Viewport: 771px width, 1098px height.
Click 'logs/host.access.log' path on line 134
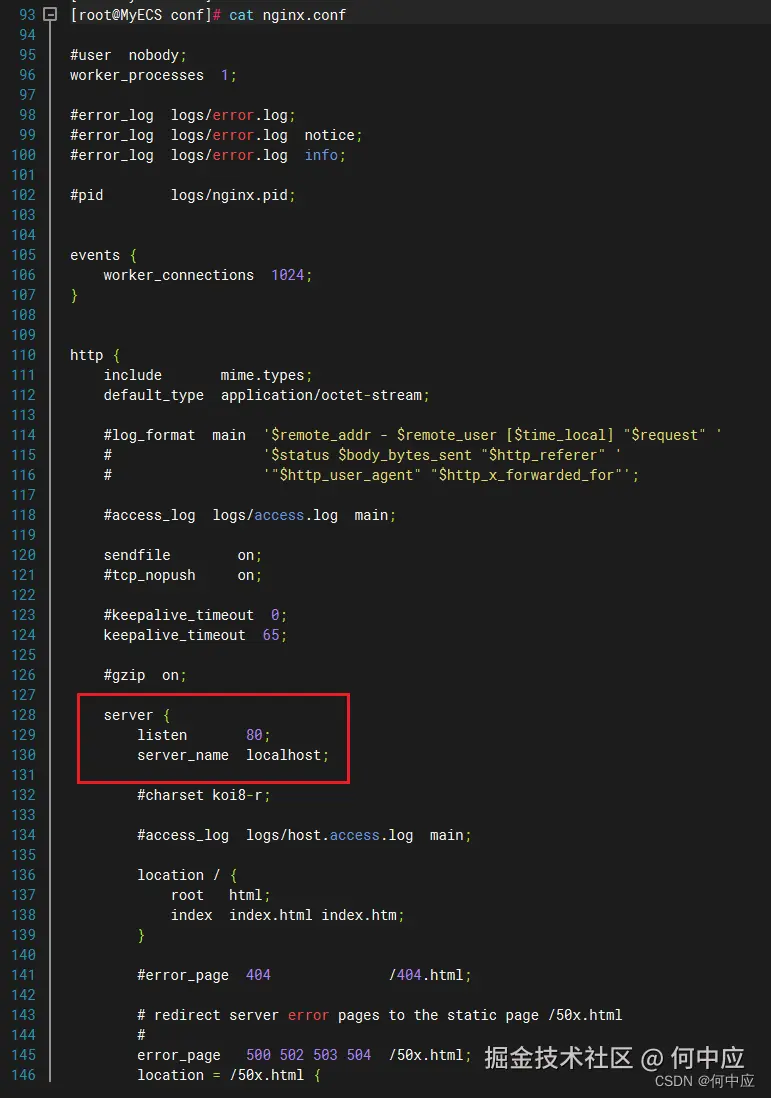tap(329, 835)
